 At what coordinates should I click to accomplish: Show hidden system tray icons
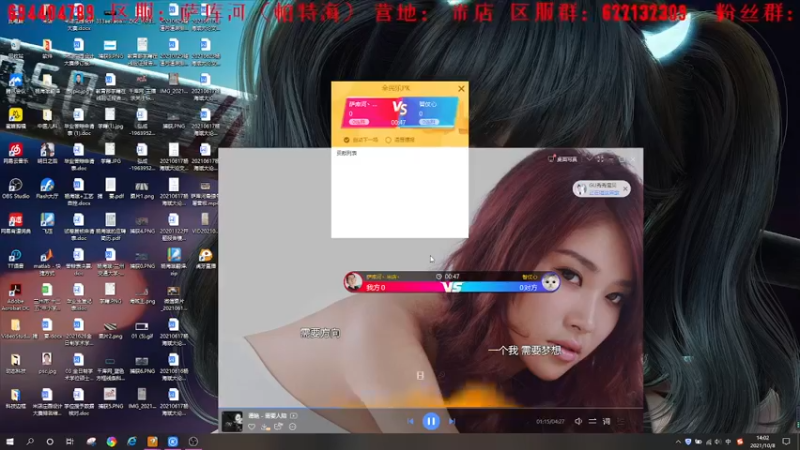coord(678,442)
